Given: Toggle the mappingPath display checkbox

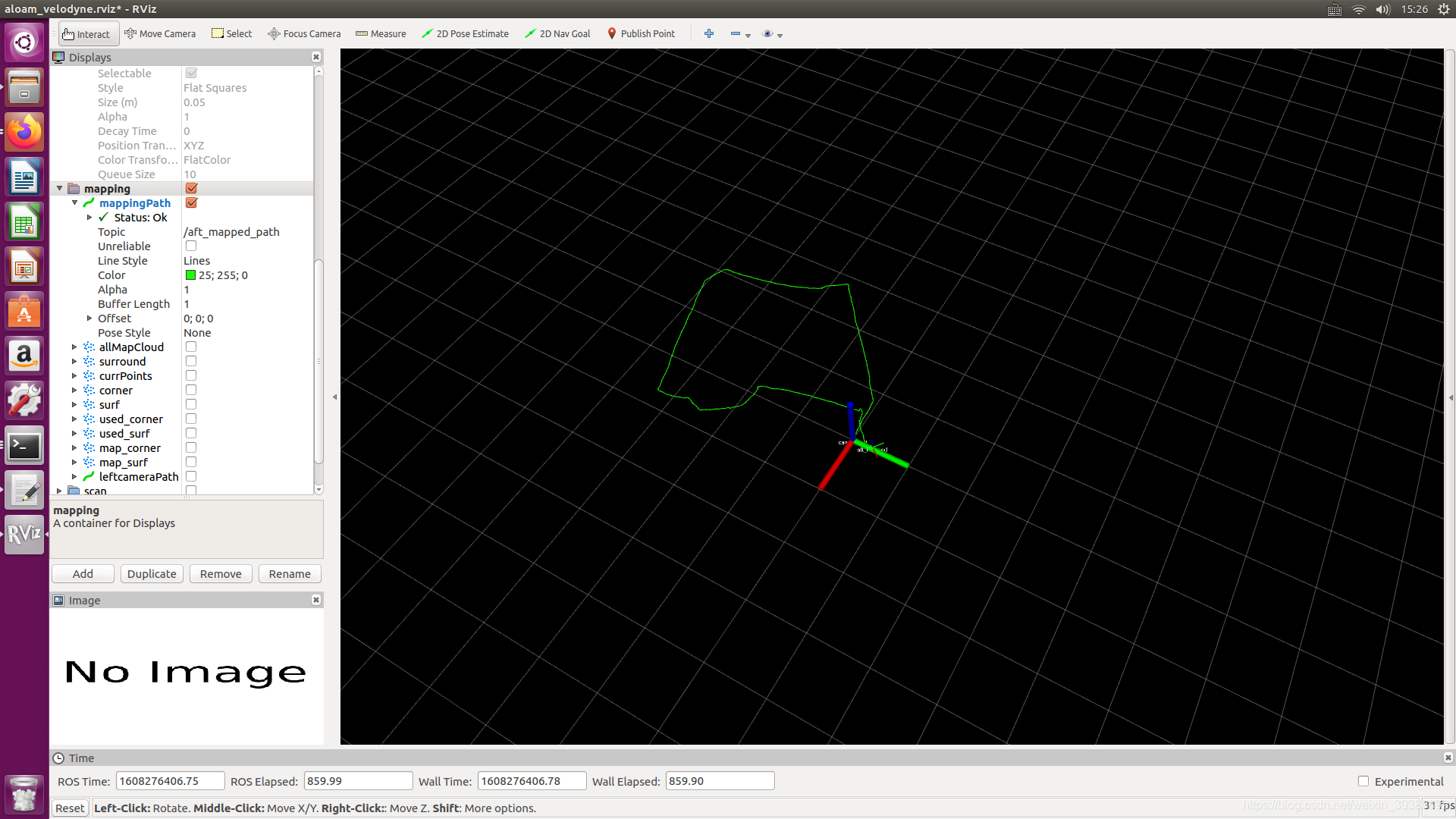Looking at the screenshot, I should [191, 203].
